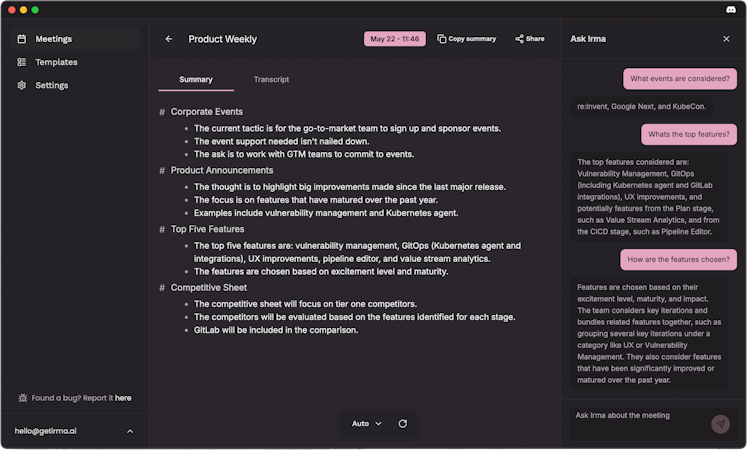Screen dimensions: 747x450
Task: Click the Share button
Action: coord(530,39)
